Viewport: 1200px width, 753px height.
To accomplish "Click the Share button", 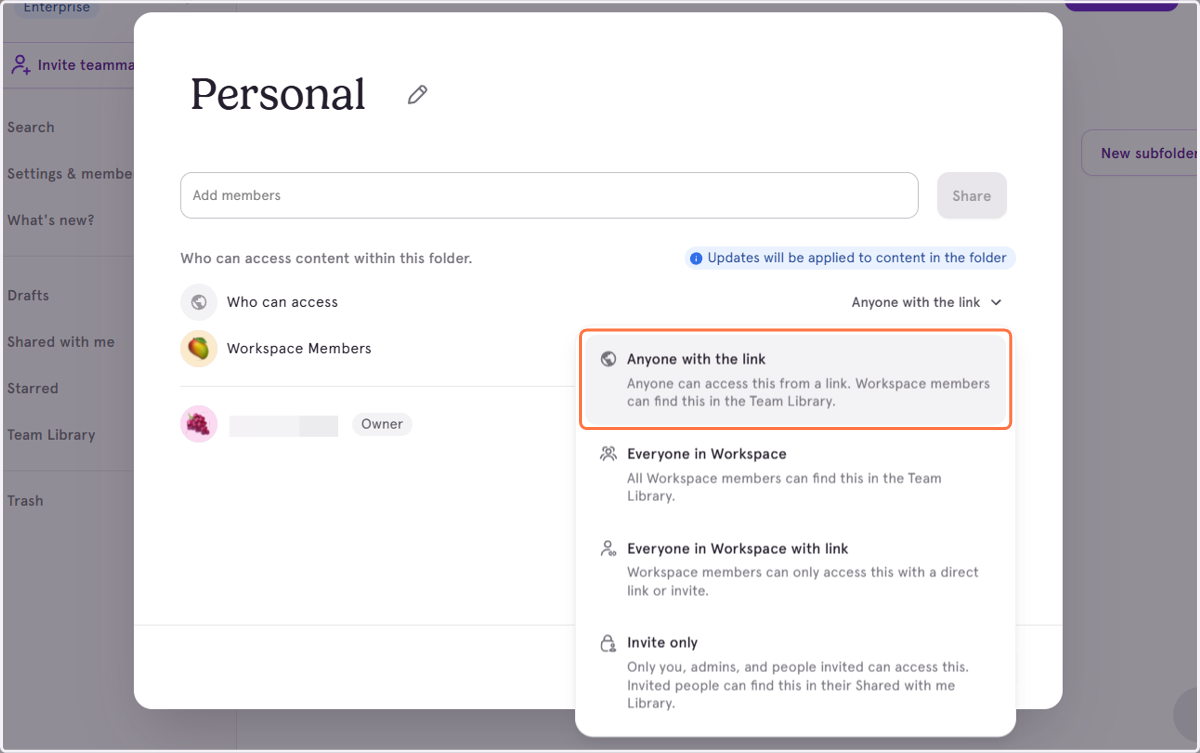I will tap(971, 196).
